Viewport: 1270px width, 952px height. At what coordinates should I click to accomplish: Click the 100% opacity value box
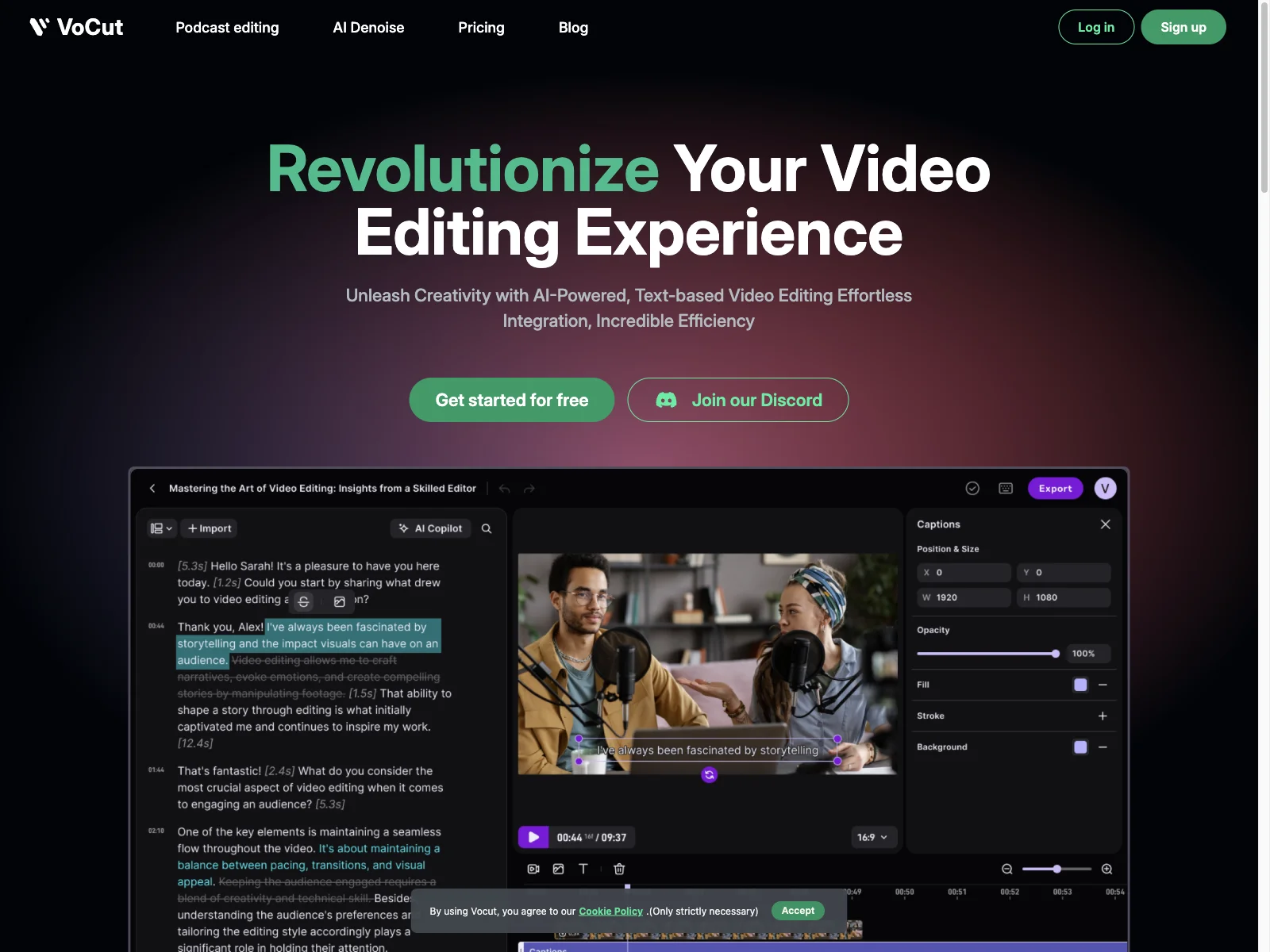(x=1087, y=654)
